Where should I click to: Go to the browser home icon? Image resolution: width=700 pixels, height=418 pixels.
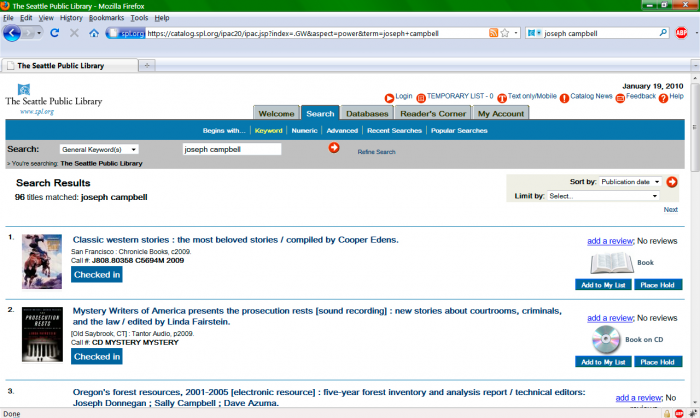pos(94,33)
